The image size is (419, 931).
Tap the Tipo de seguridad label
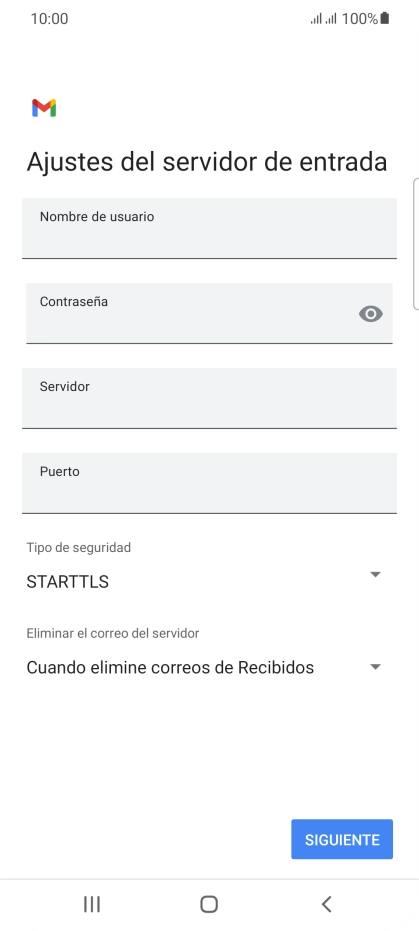click(78, 547)
